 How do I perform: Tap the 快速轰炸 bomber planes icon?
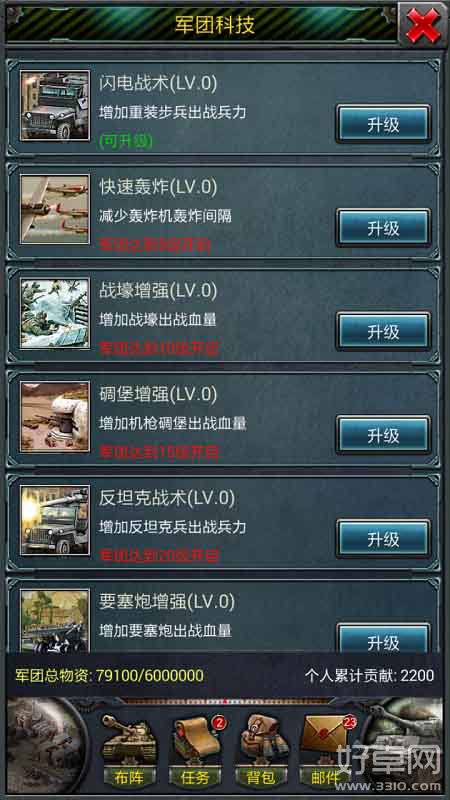click(55, 209)
